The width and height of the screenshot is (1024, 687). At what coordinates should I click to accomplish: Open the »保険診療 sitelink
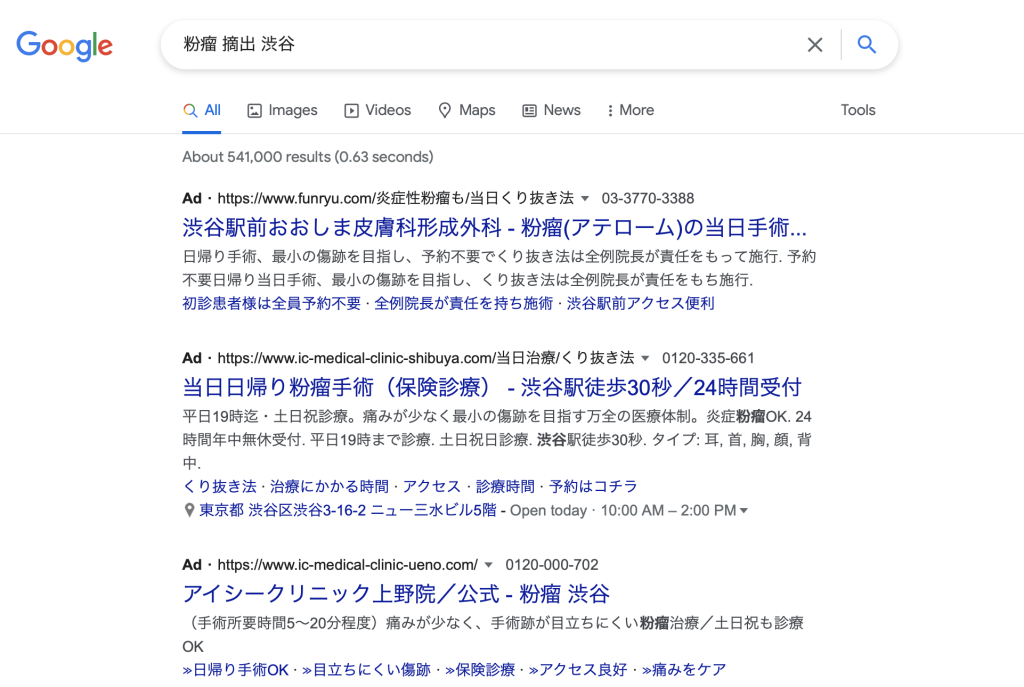pos(480,670)
